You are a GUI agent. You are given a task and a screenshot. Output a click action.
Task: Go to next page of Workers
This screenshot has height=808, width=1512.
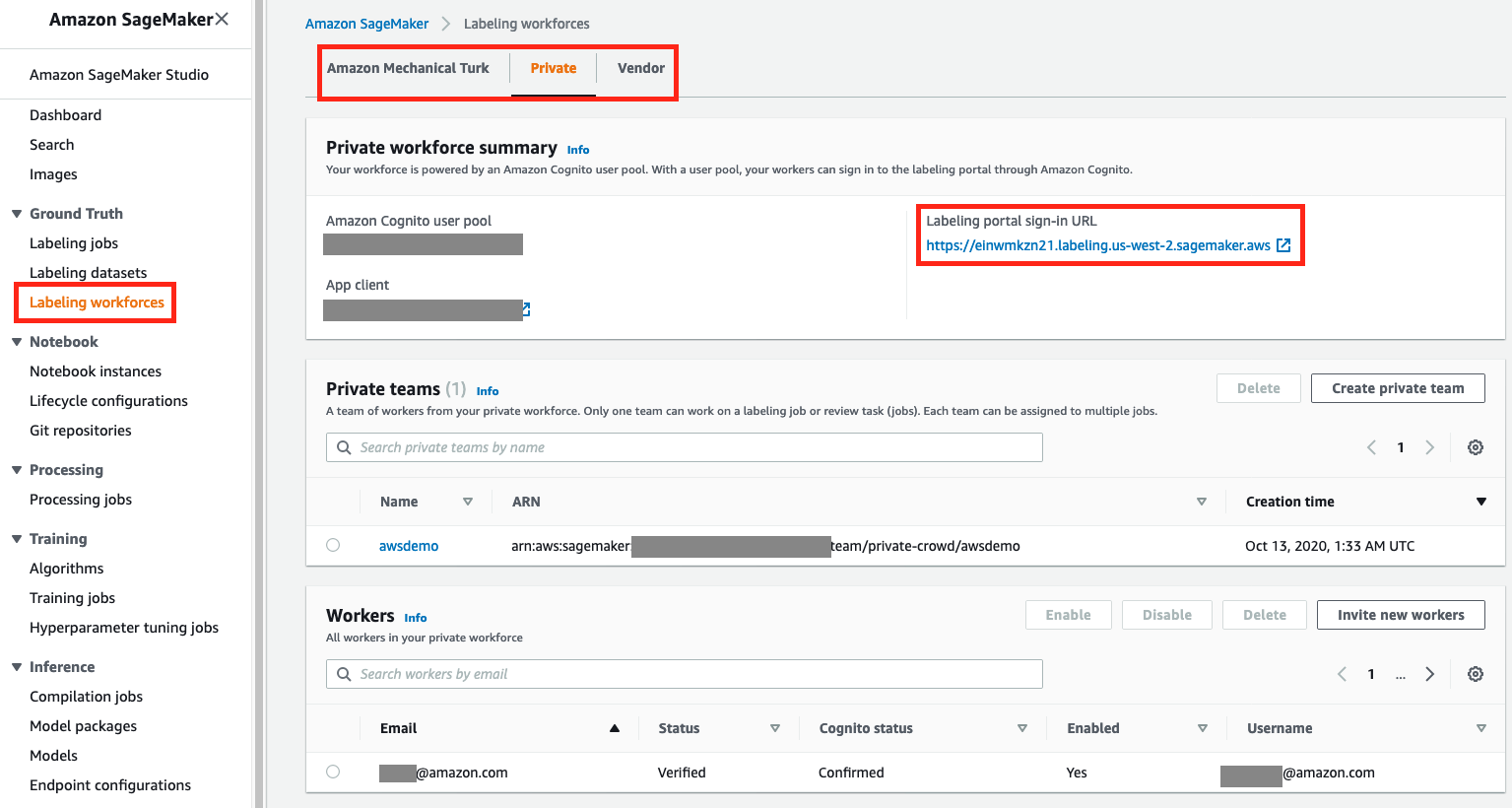coord(1430,674)
